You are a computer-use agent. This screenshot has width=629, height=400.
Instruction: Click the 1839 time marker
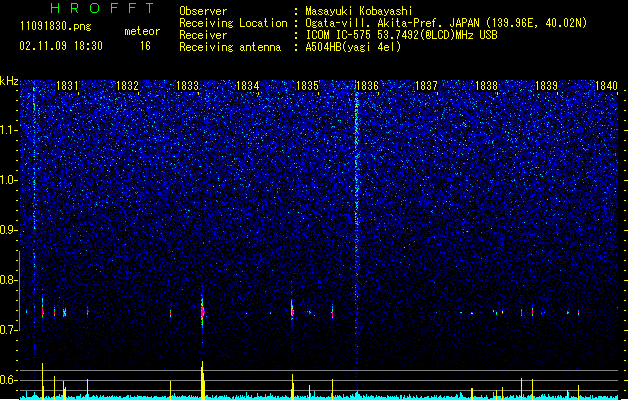pyautogui.click(x=546, y=86)
